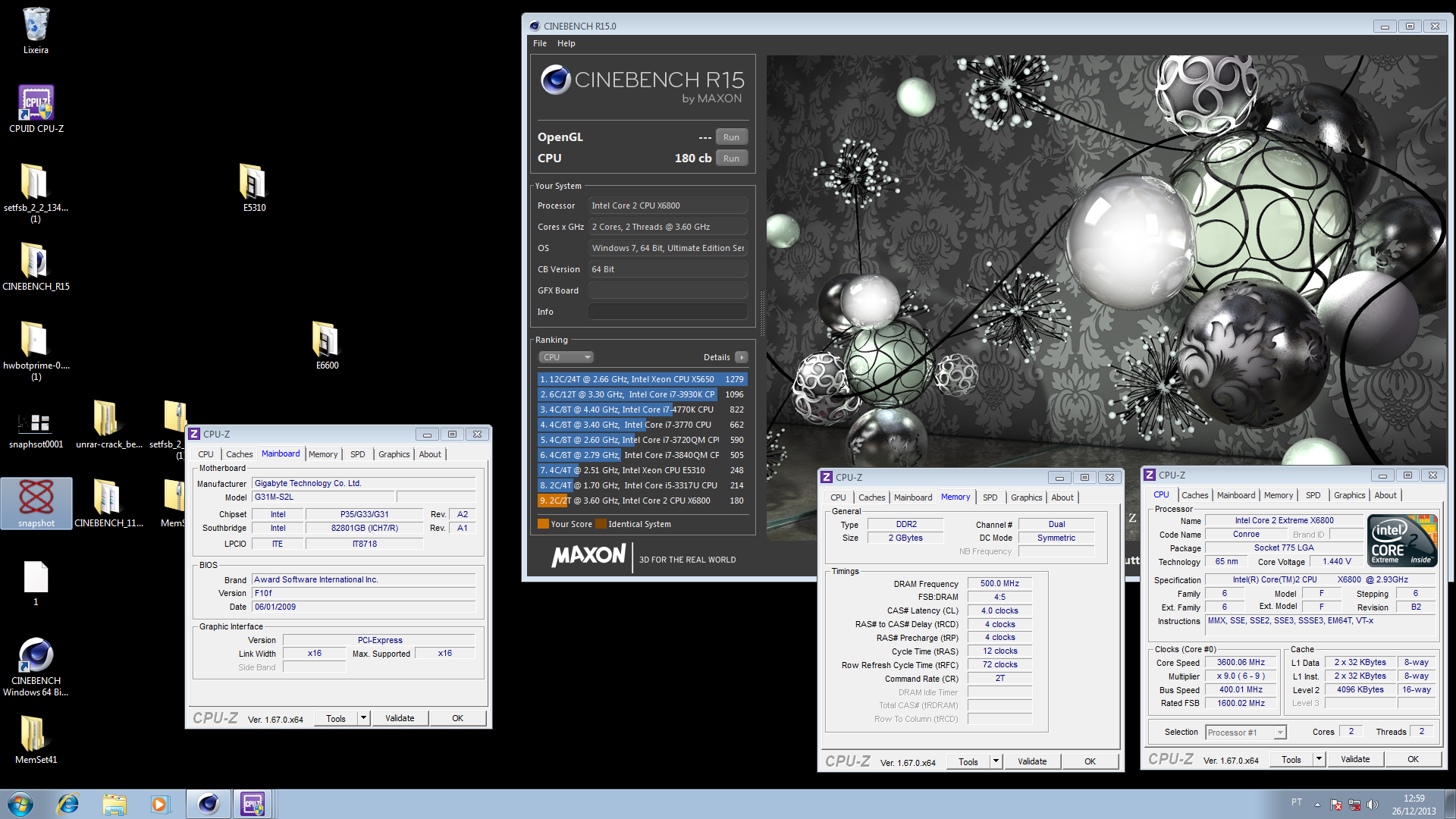Viewport: 1456px width, 819px height.
Task: Select ranking row Core 2 CPU X6800
Action: click(x=642, y=500)
